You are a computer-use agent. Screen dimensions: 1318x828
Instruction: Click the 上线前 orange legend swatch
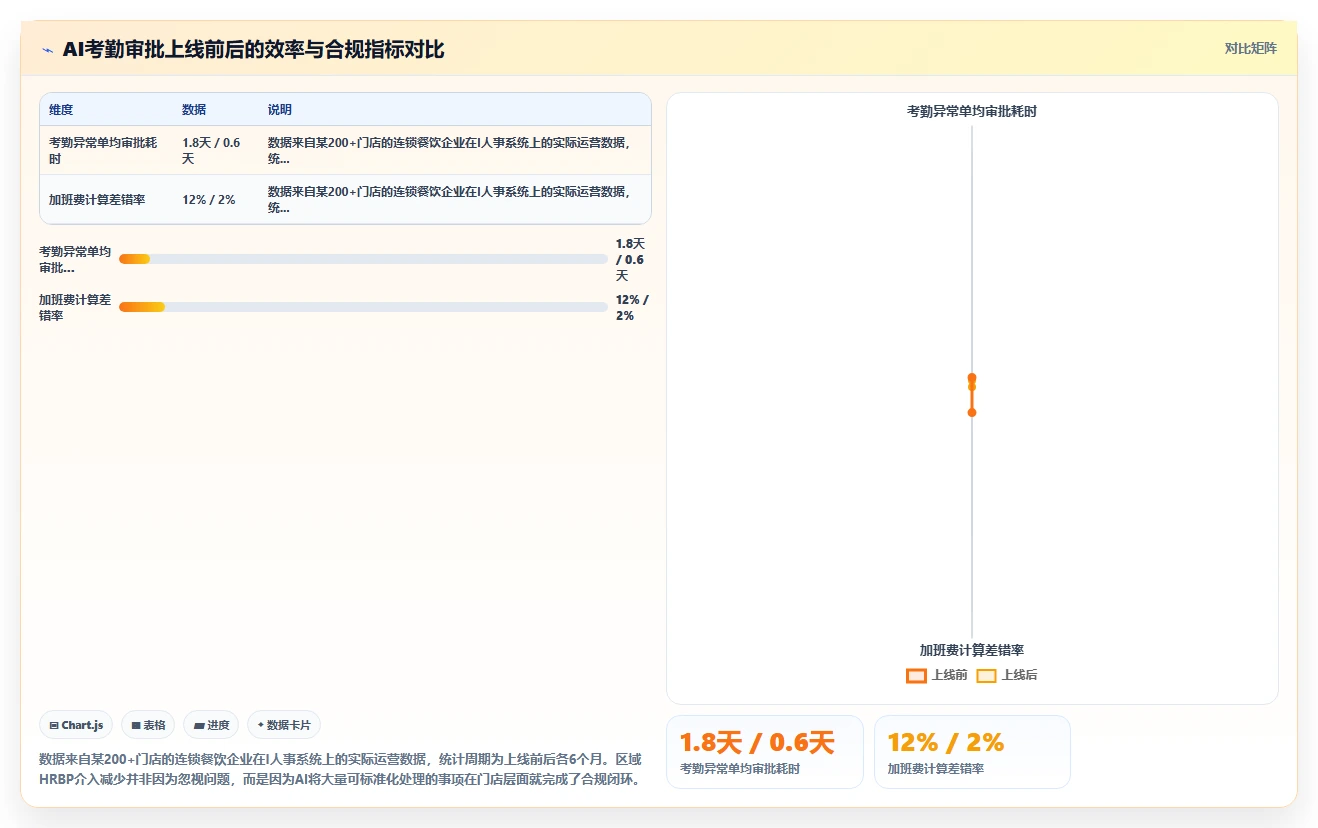916,675
